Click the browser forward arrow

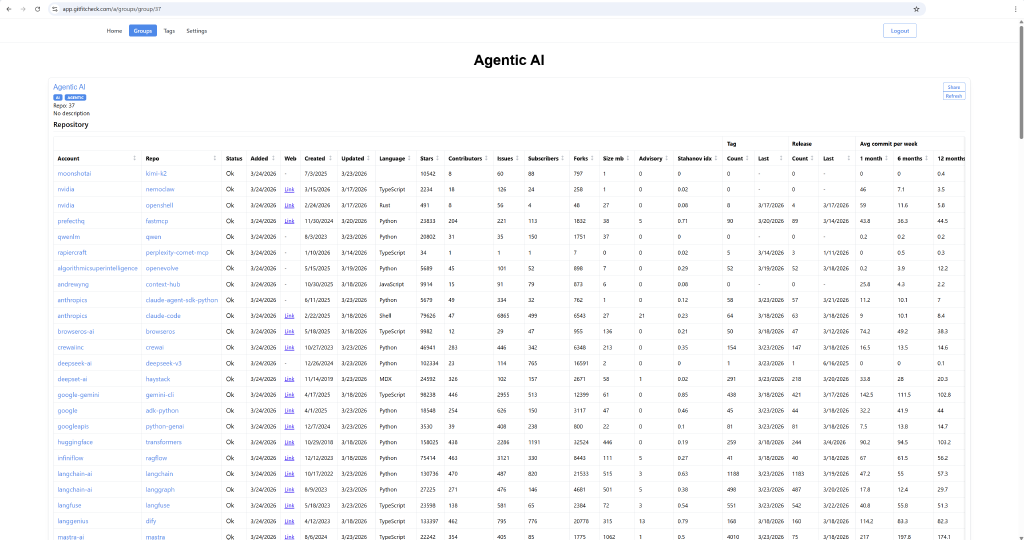23,9
